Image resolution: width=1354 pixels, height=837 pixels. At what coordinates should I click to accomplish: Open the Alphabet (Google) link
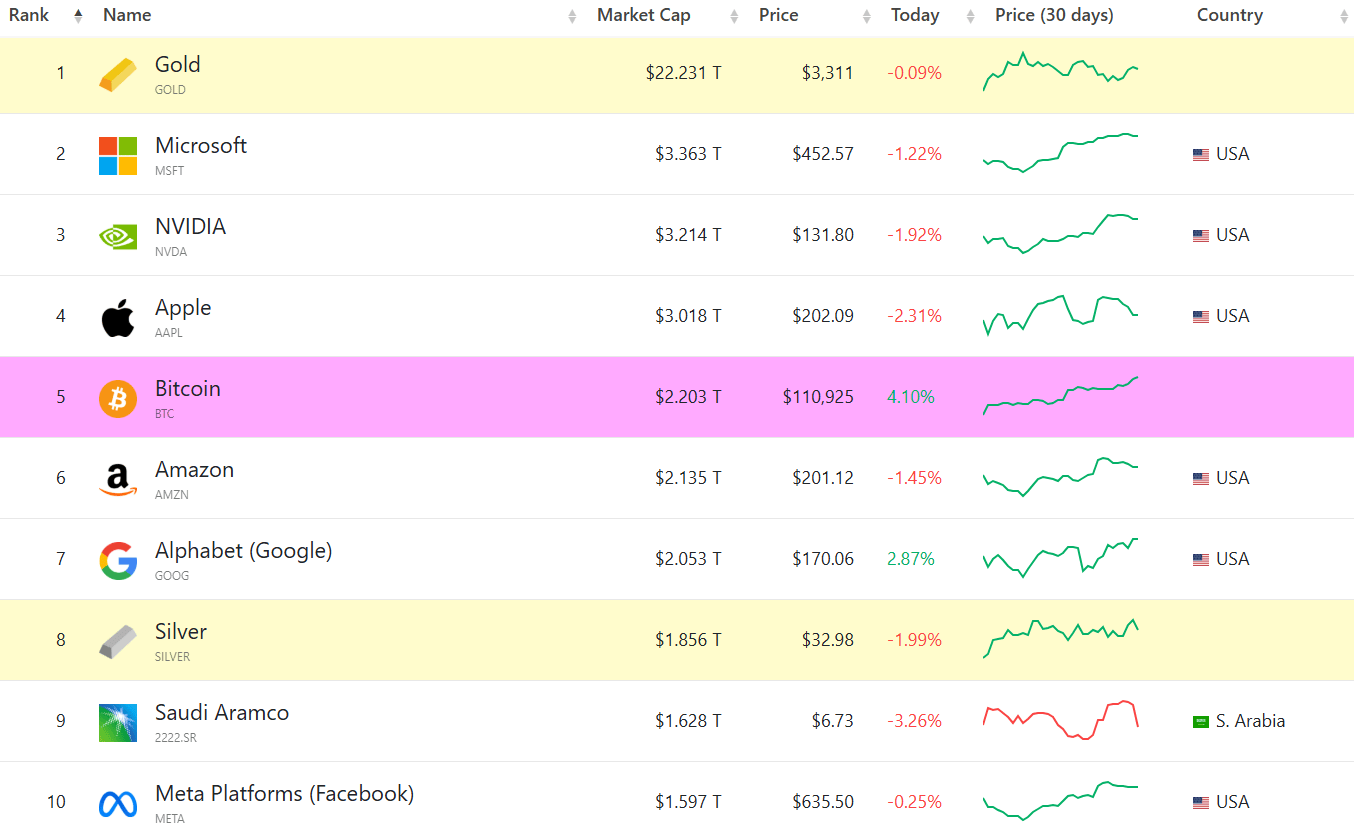pyautogui.click(x=244, y=551)
